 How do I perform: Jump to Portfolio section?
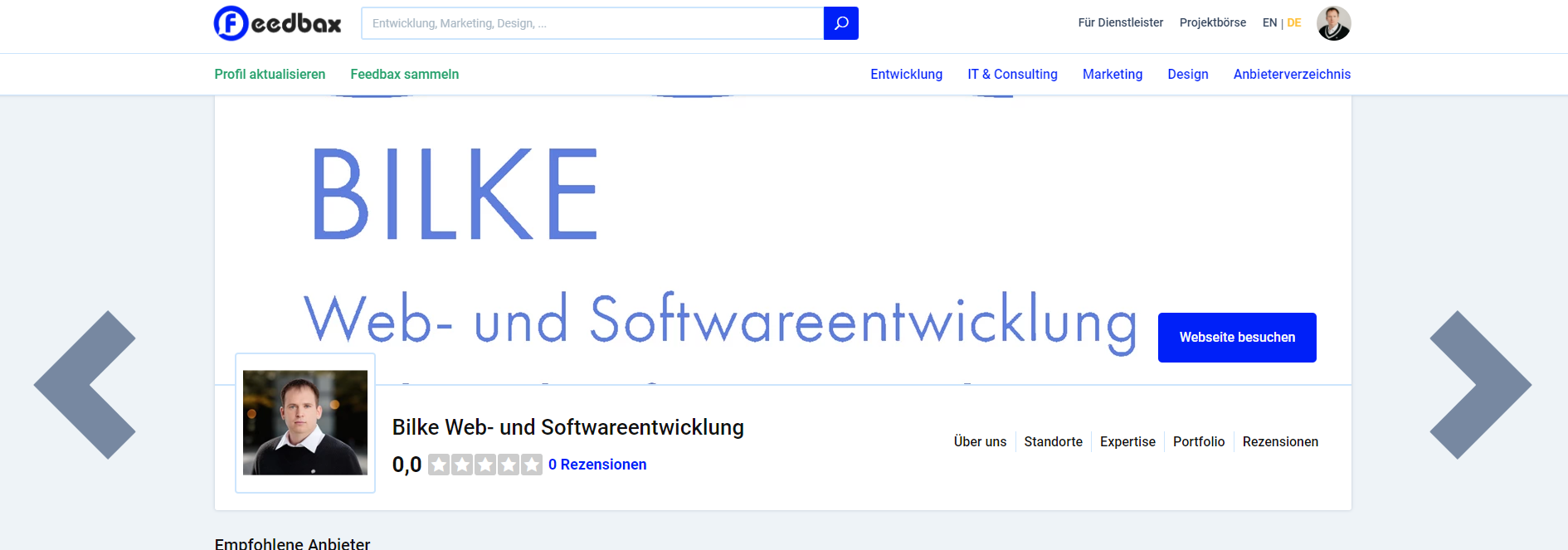coord(1198,441)
